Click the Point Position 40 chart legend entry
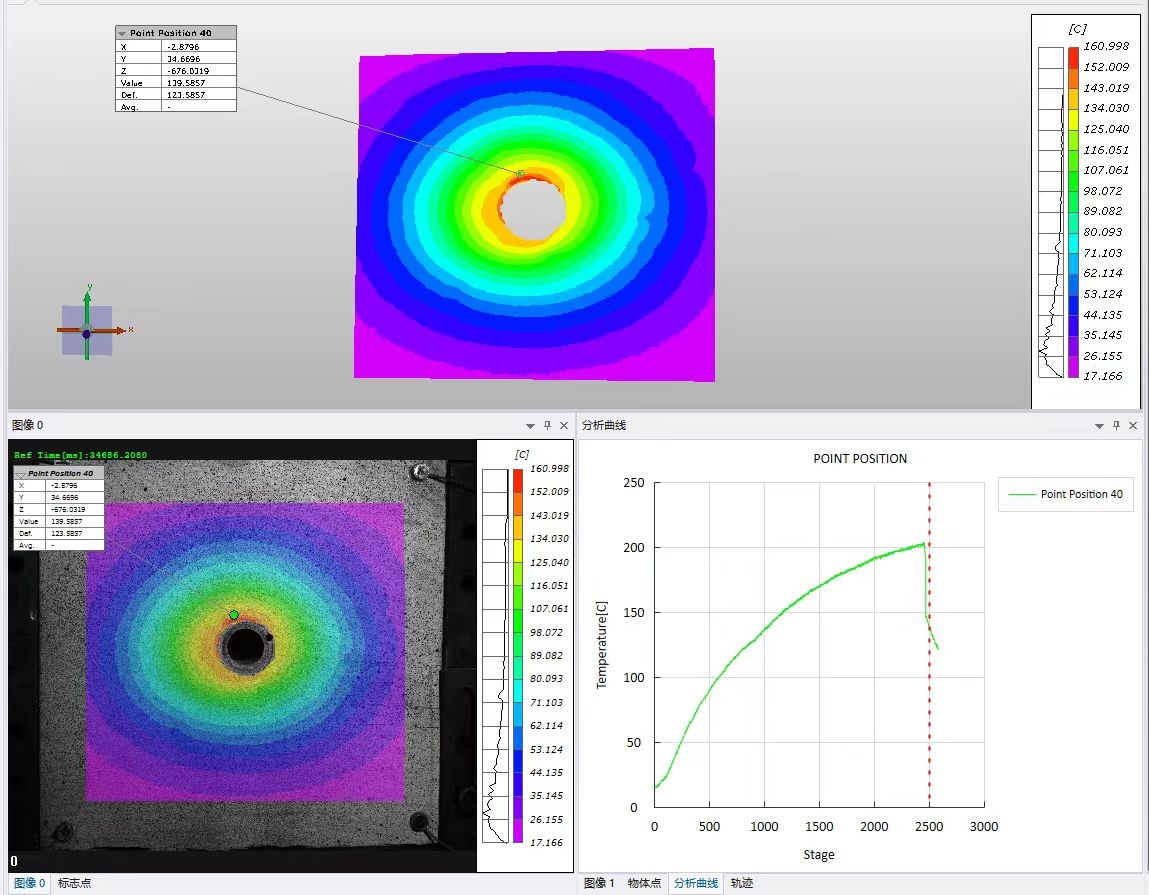Viewport: 1149px width, 895px height. (1066, 494)
